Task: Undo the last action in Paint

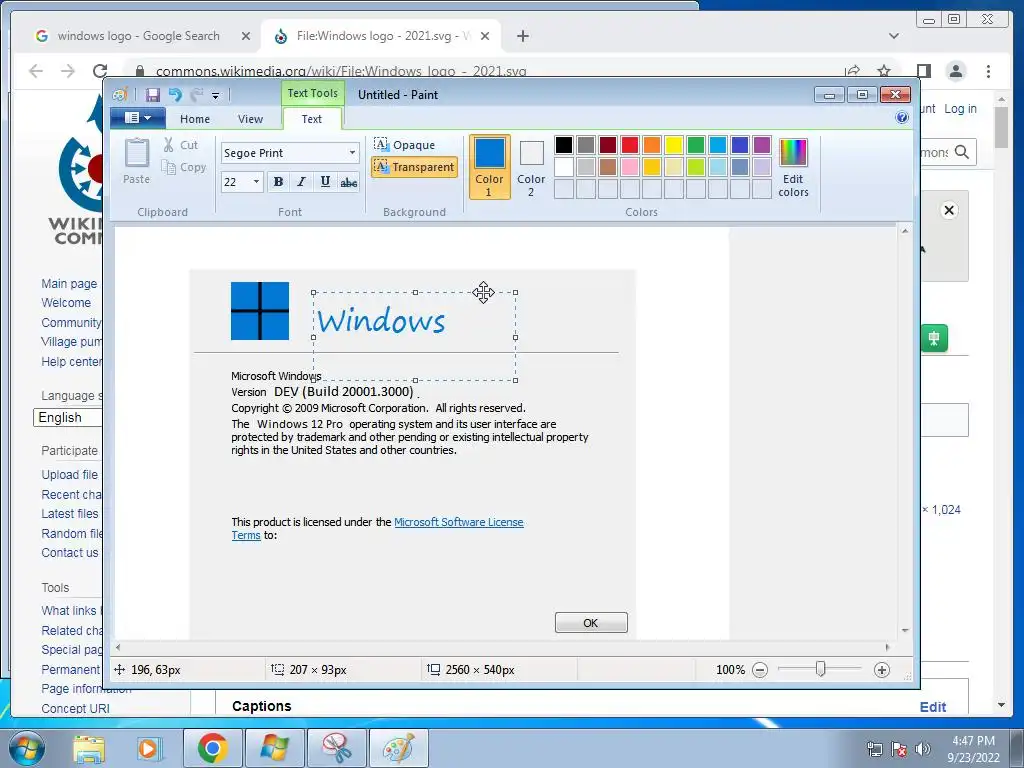Action: pyautogui.click(x=174, y=95)
